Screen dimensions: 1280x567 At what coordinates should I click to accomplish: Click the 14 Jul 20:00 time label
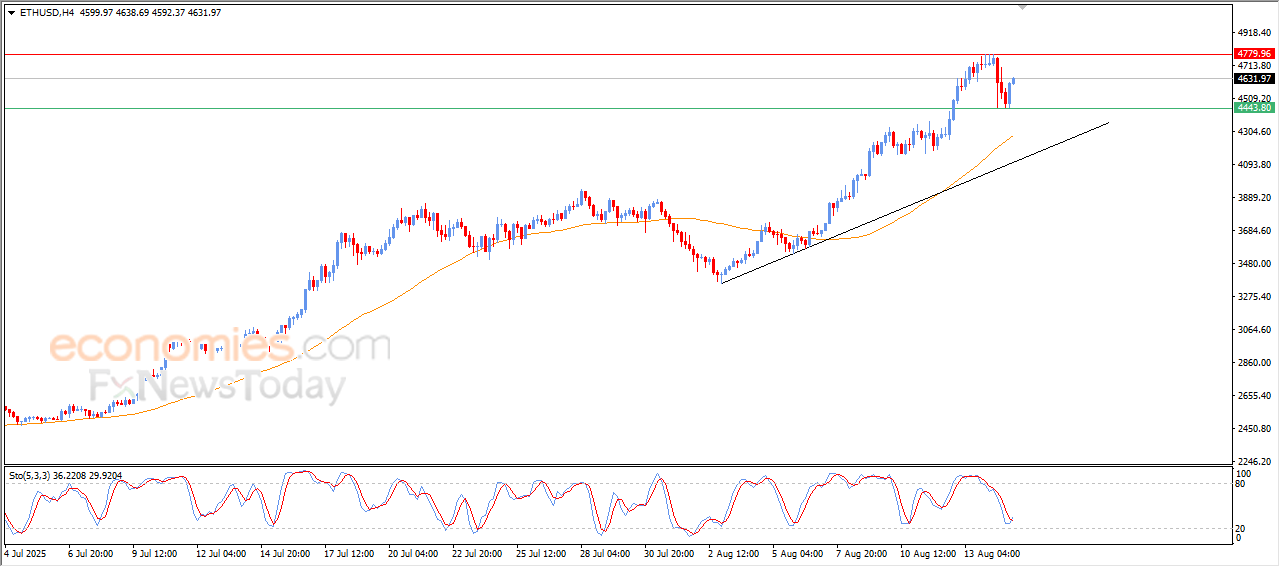284,553
